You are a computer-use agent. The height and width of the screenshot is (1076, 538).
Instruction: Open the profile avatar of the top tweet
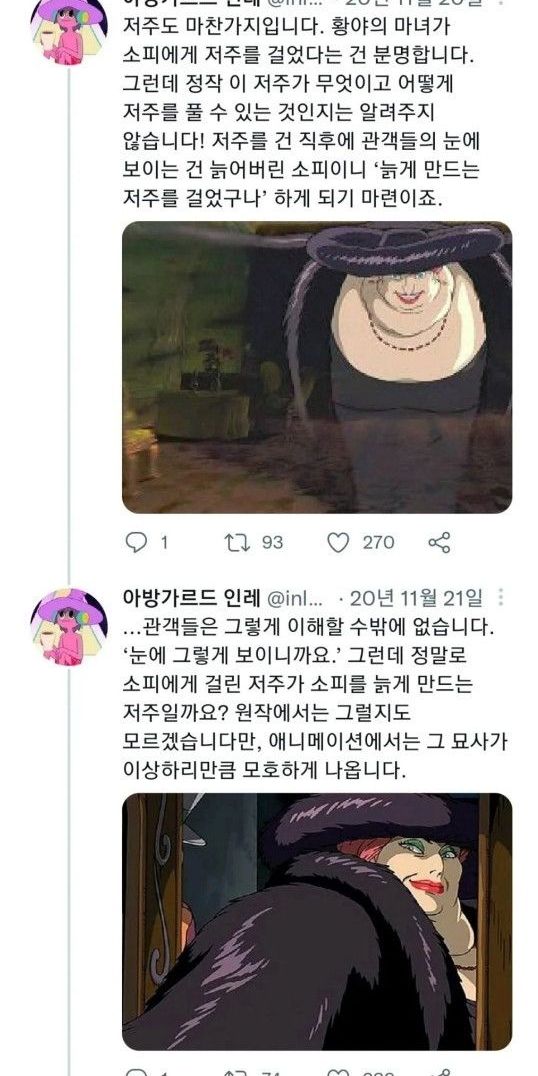68,32
